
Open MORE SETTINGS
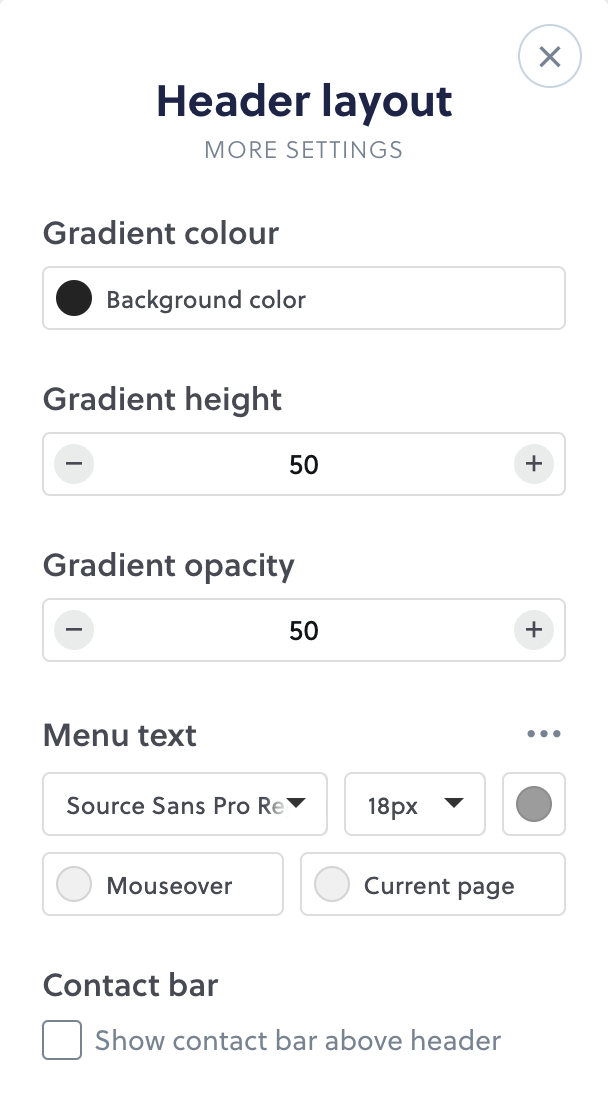(x=303, y=150)
